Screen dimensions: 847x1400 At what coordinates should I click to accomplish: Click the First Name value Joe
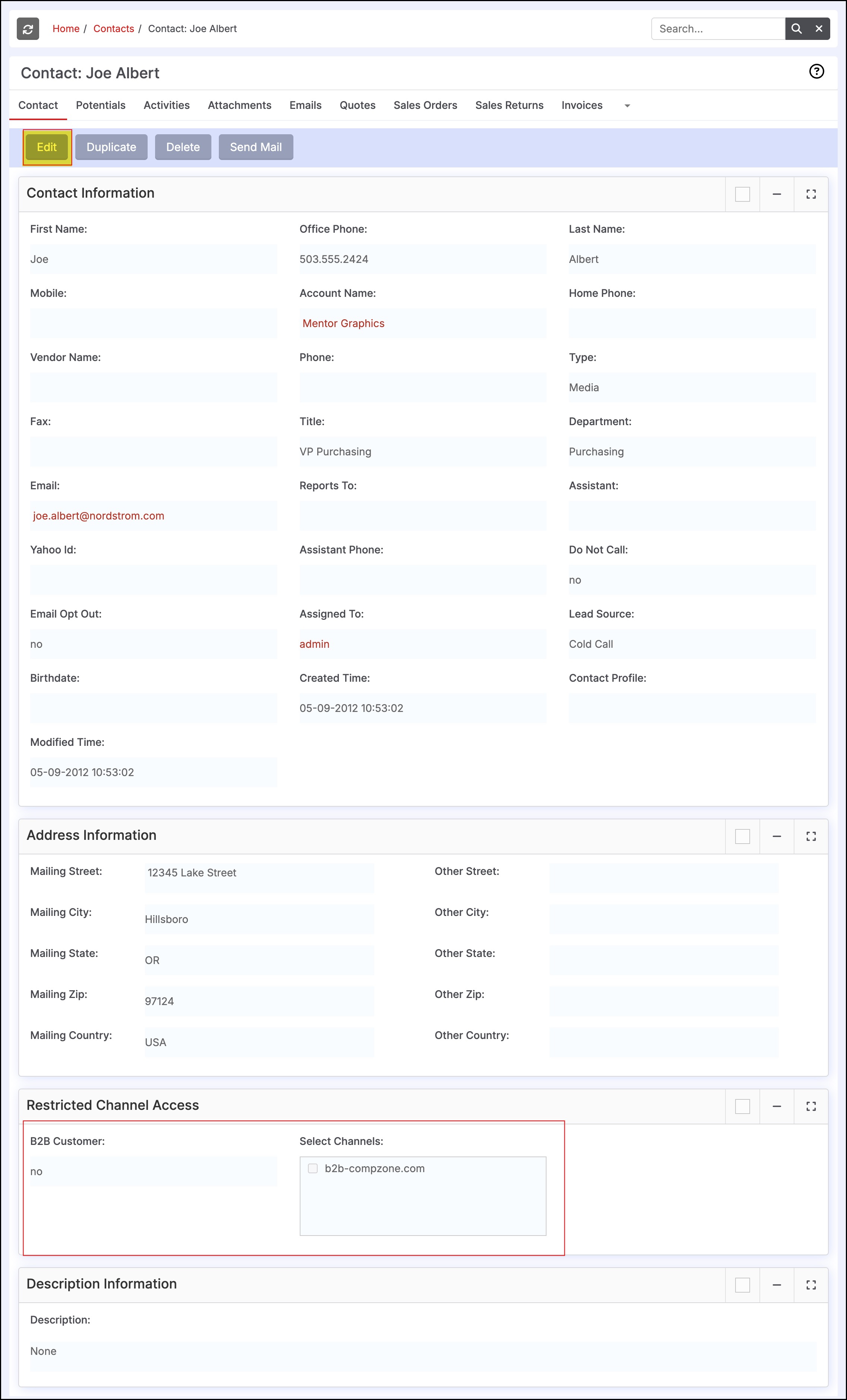(39, 259)
